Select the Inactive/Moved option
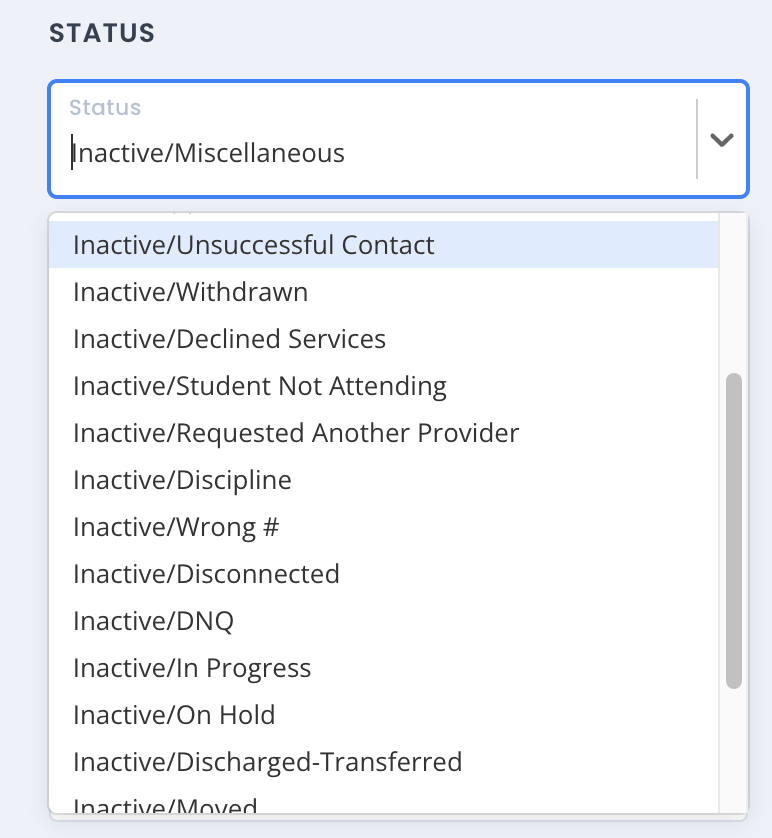The height and width of the screenshot is (838, 772). tap(166, 805)
